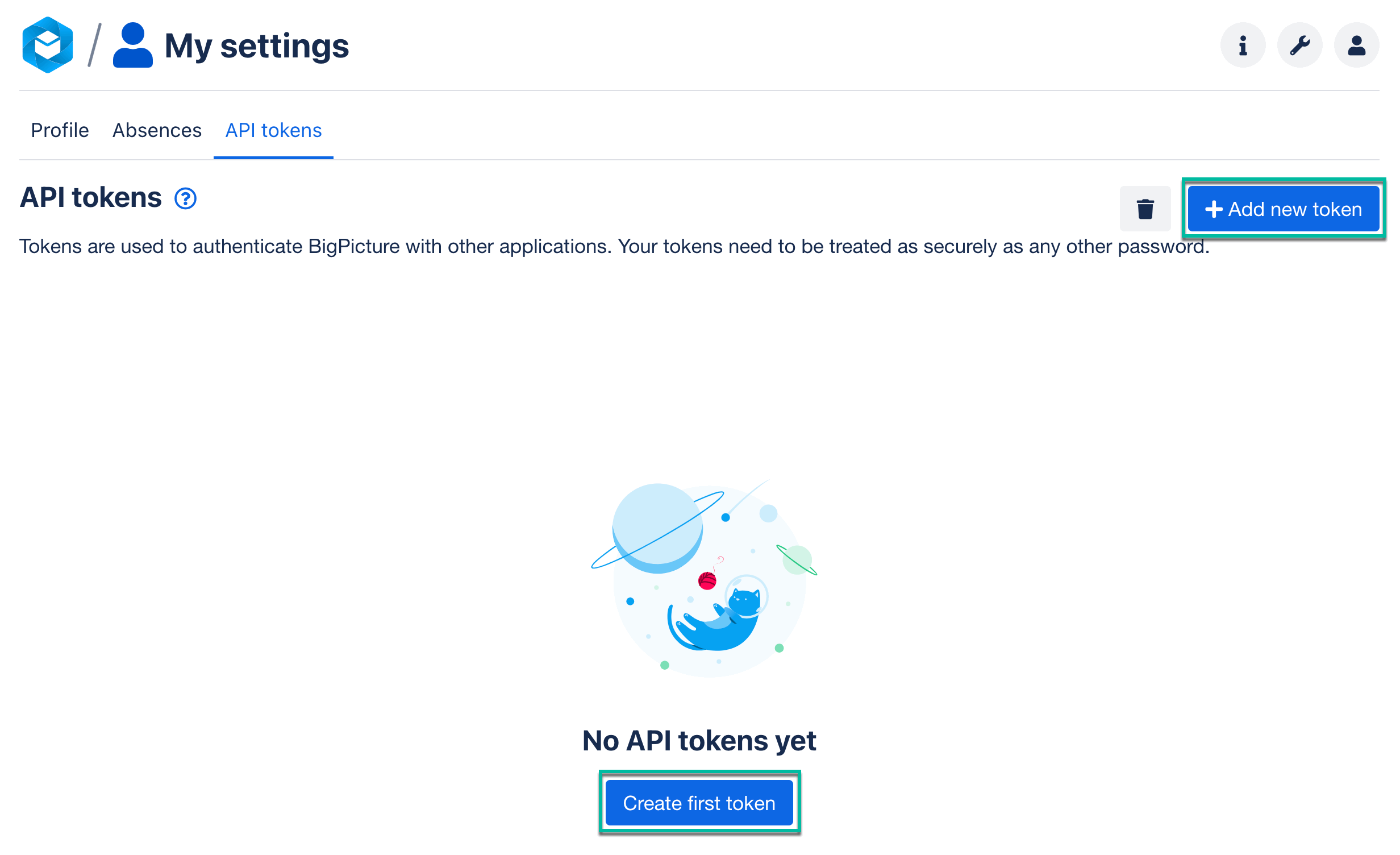This screenshot has width=1400, height=855.
Task: Open the Absences tab
Action: [157, 130]
